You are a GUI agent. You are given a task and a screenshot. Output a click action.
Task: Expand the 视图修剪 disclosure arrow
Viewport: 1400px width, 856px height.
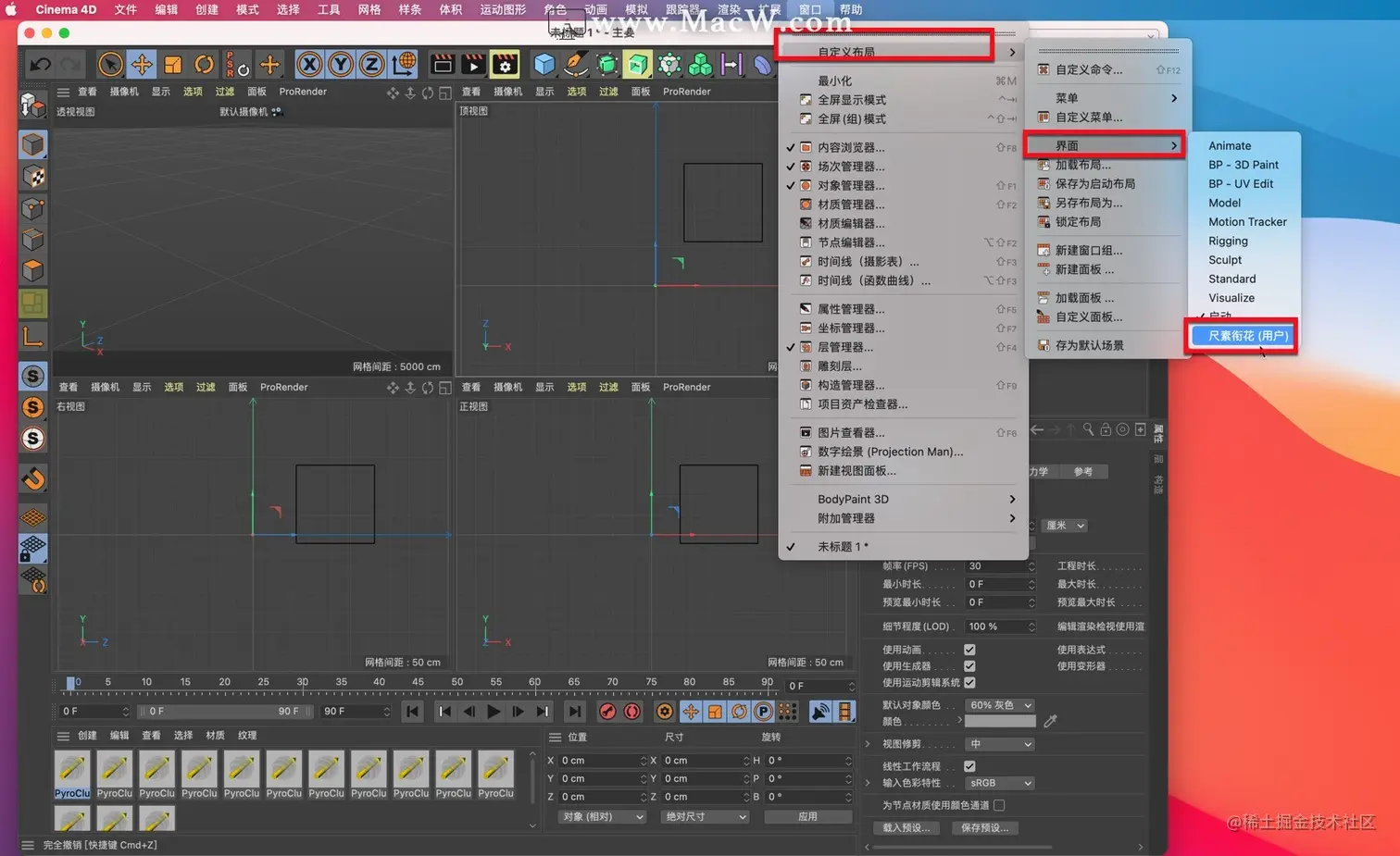pyautogui.click(x=868, y=744)
